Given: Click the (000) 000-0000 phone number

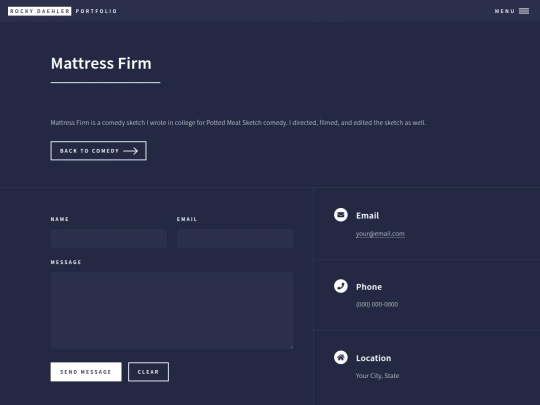Looking at the screenshot, I should [377, 304].
